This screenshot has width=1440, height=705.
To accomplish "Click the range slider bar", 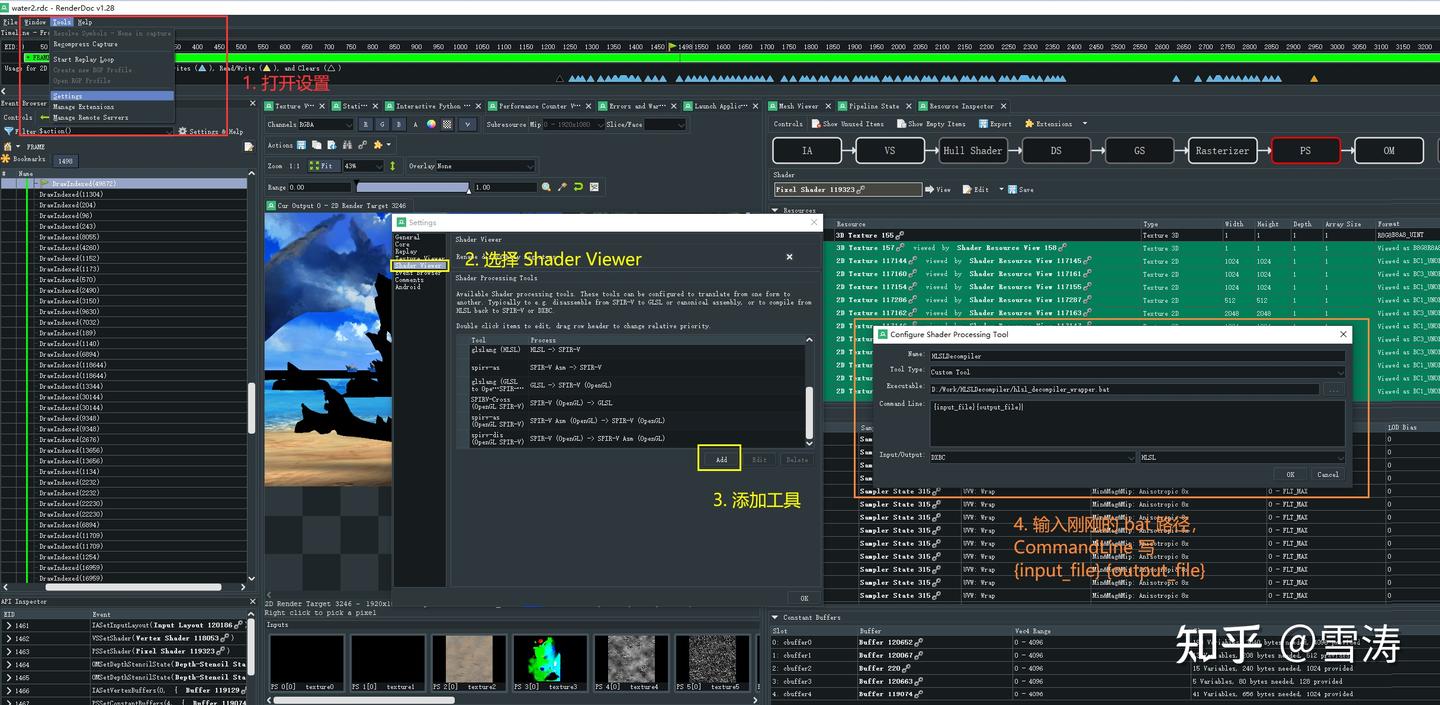I will pyautogui.click(x=412, y=187).
